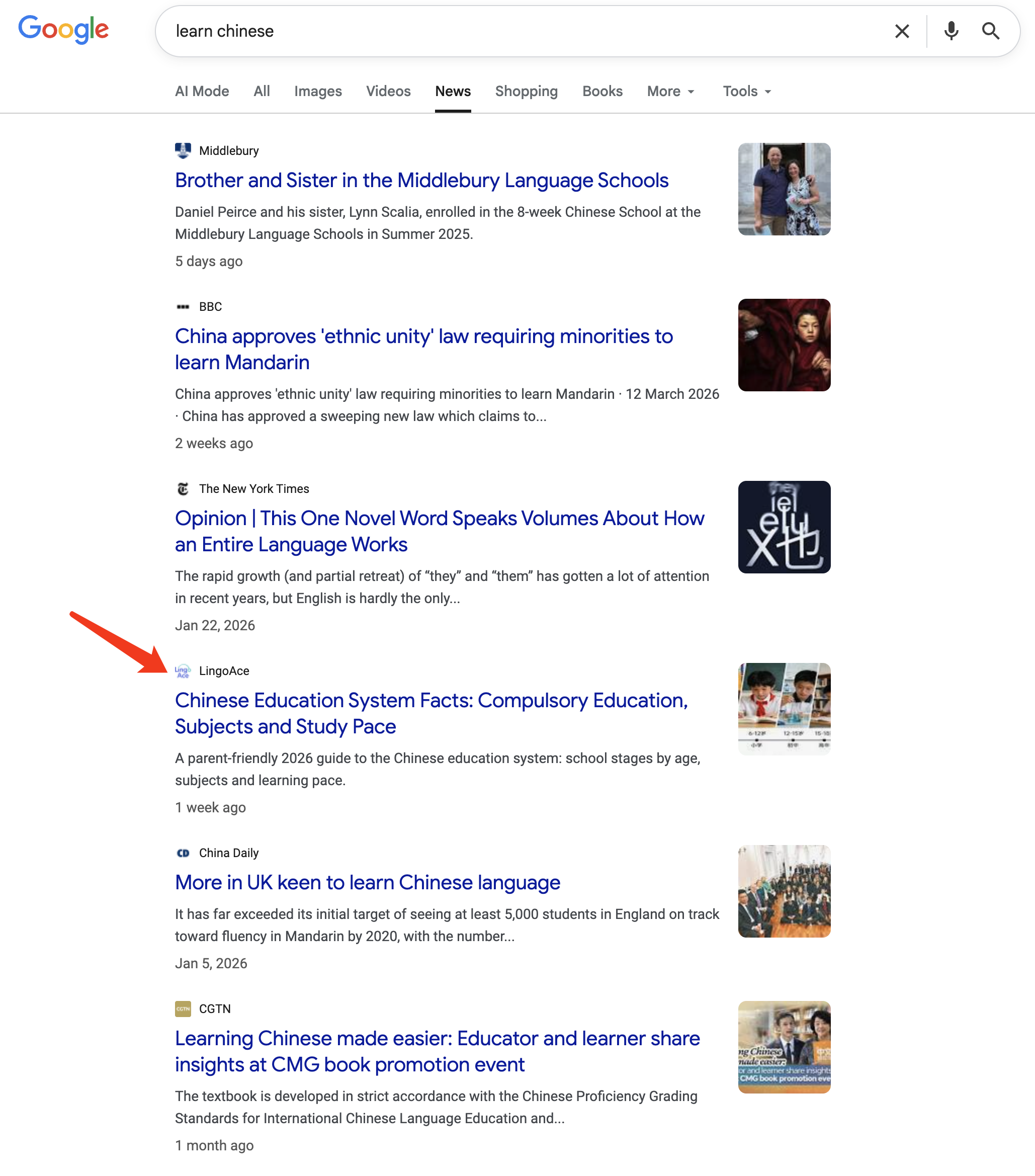Click the 'LingoAce' source name
The width and height of the screenshot is (1035, 1176).
pyautogui.click(x=224, y=671)
